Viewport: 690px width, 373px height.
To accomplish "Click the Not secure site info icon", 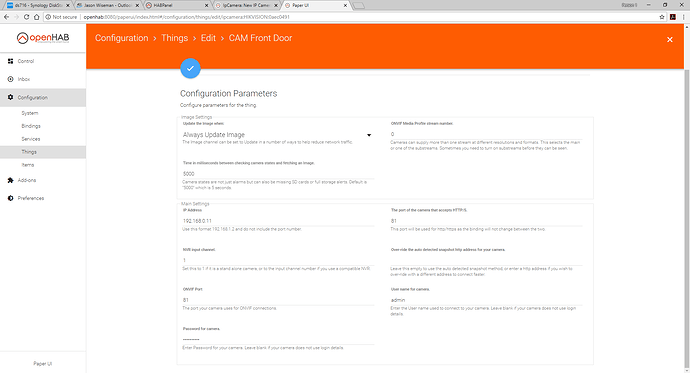I will (48, 17).
